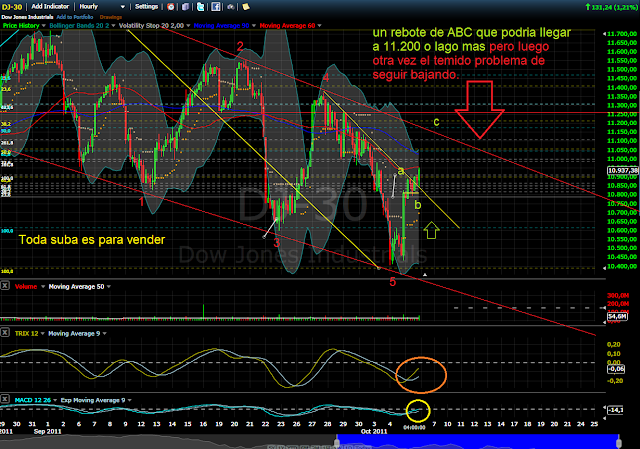Click the 10.400,00 price axis label
Image resolution: width=640 pixels, height=449 pixels.
(622, 266)
